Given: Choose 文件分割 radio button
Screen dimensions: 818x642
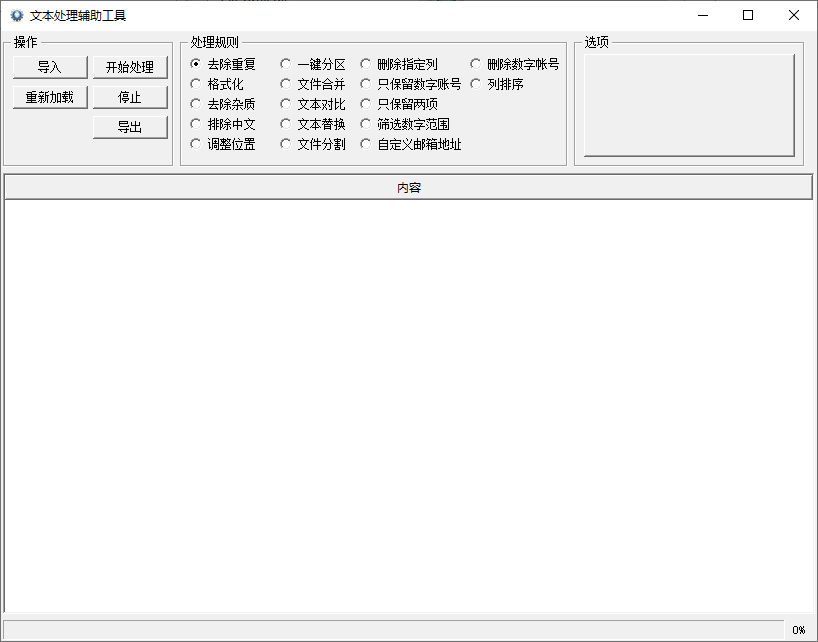Looking at the screenshot, I should click(x=313, y=144).
